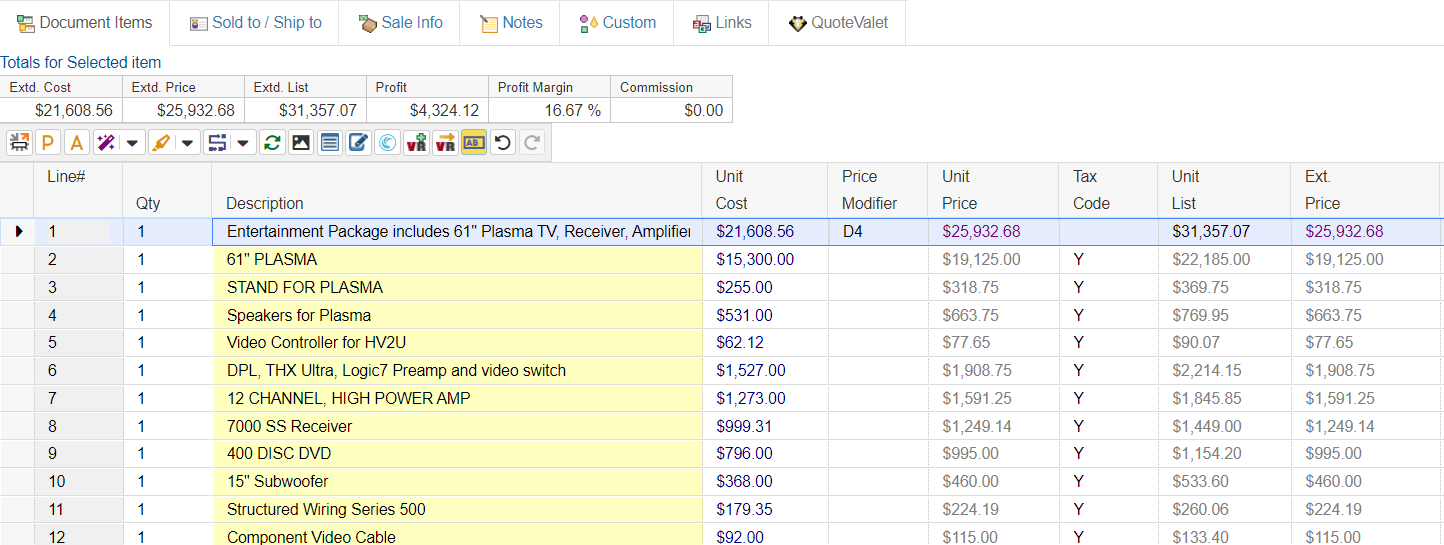Open the dropdown beside the magic wand

(x=132, y=143)
